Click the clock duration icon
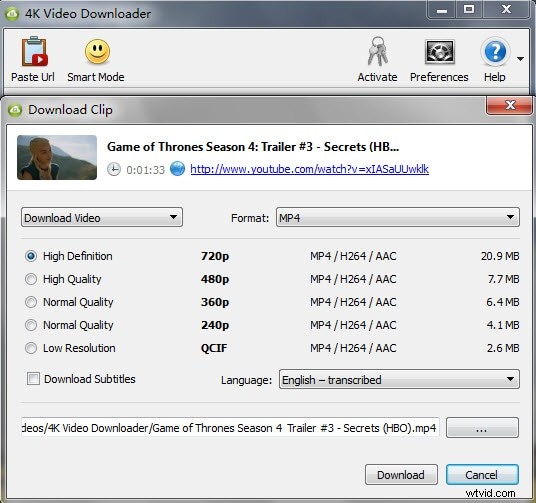The width and height of the screenshot is (536, 503). [114, 169]
